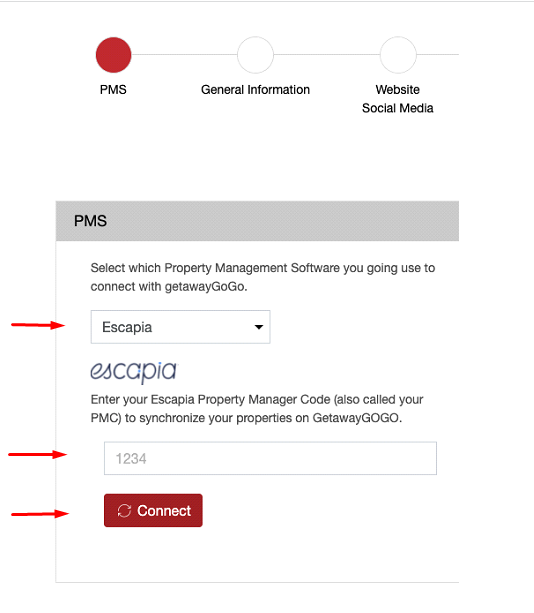Click the red PMS step circle

click(113, 55)
